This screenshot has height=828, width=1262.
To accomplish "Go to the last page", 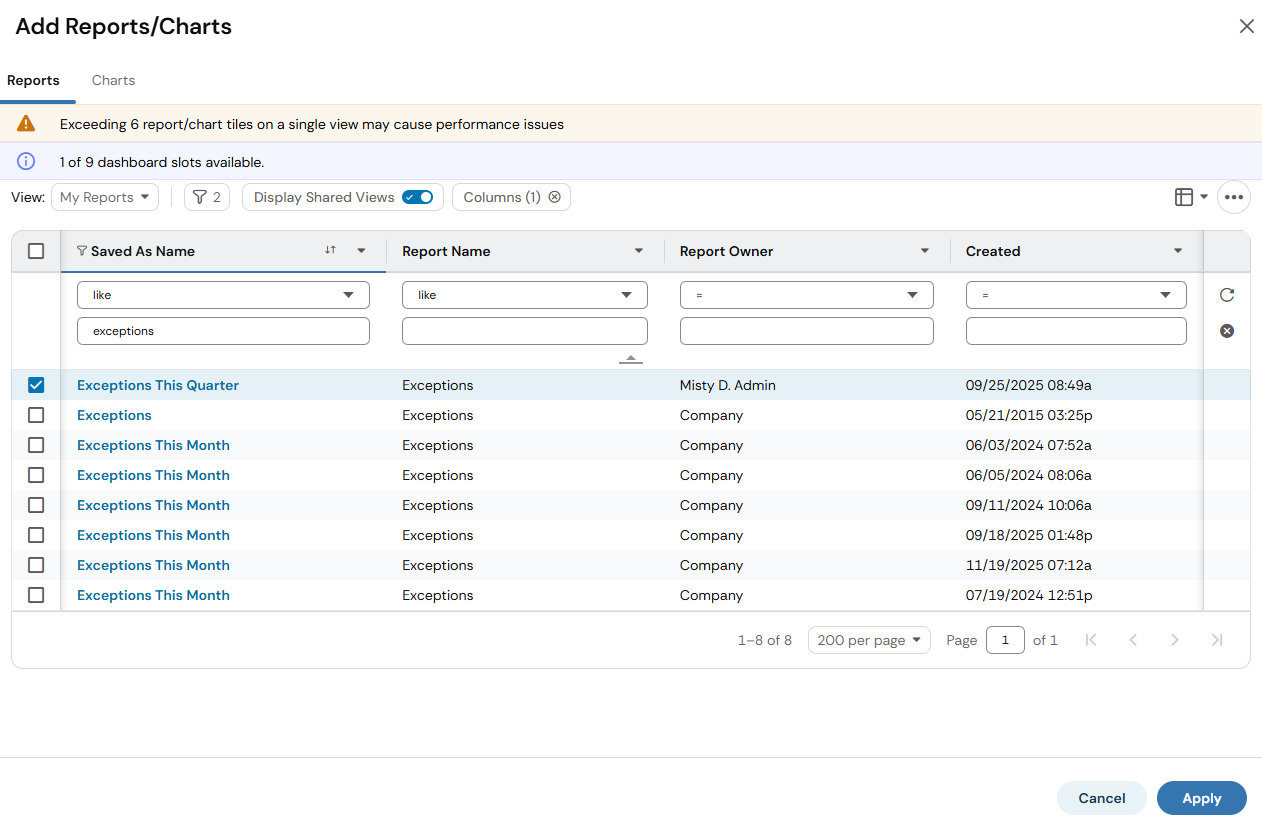I will (x=1217, y=640).
